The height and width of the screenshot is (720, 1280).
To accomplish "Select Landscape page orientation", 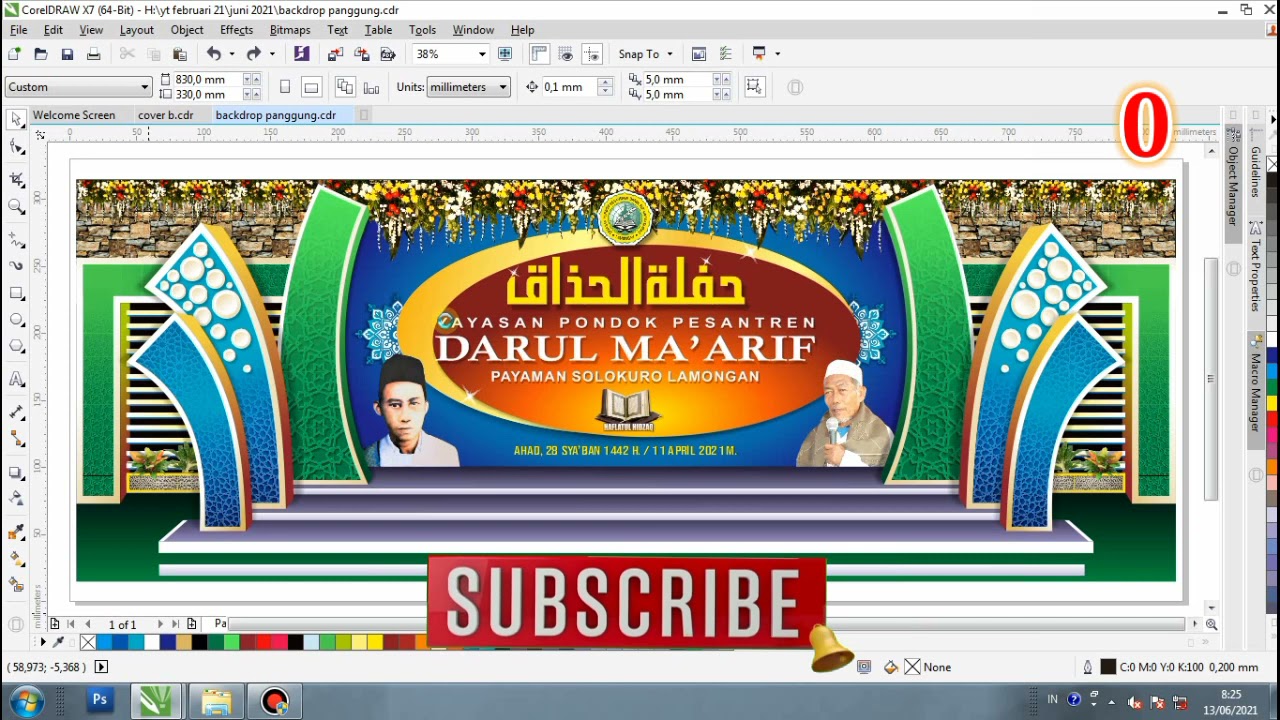I will [311, 87].
